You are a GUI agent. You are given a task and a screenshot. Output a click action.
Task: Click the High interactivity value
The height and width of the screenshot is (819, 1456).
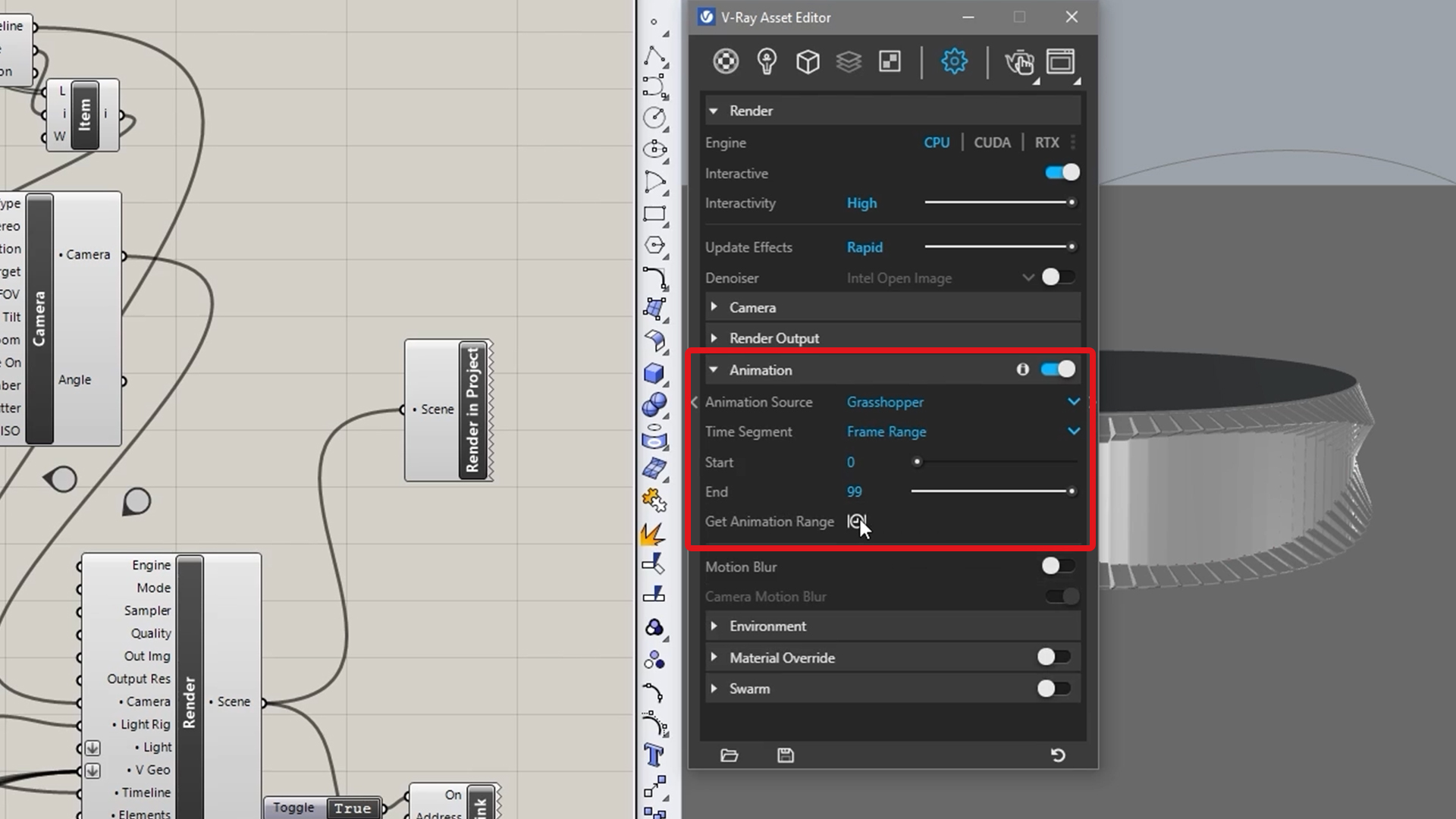[x=861, y=203]
